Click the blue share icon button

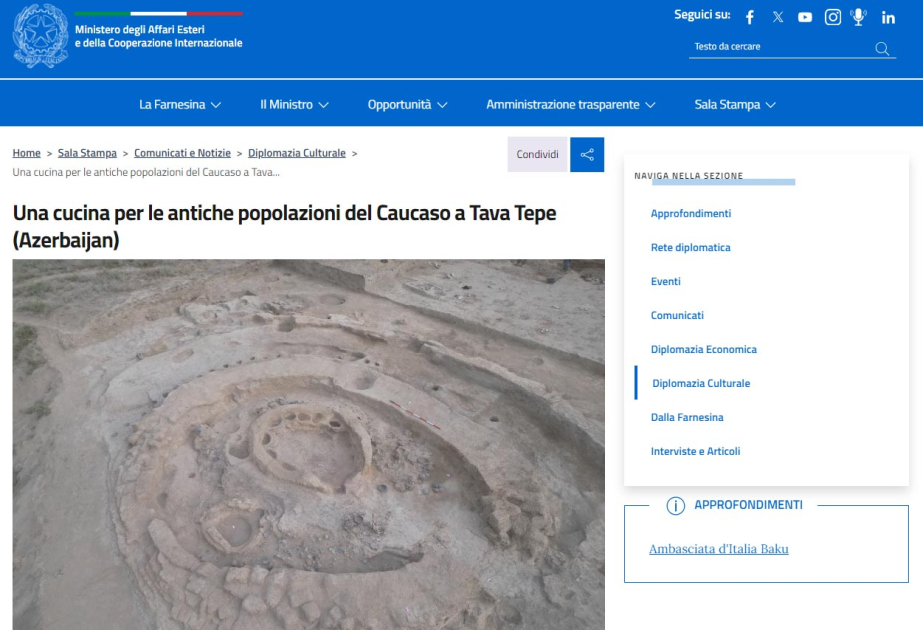tap(587, 154)
